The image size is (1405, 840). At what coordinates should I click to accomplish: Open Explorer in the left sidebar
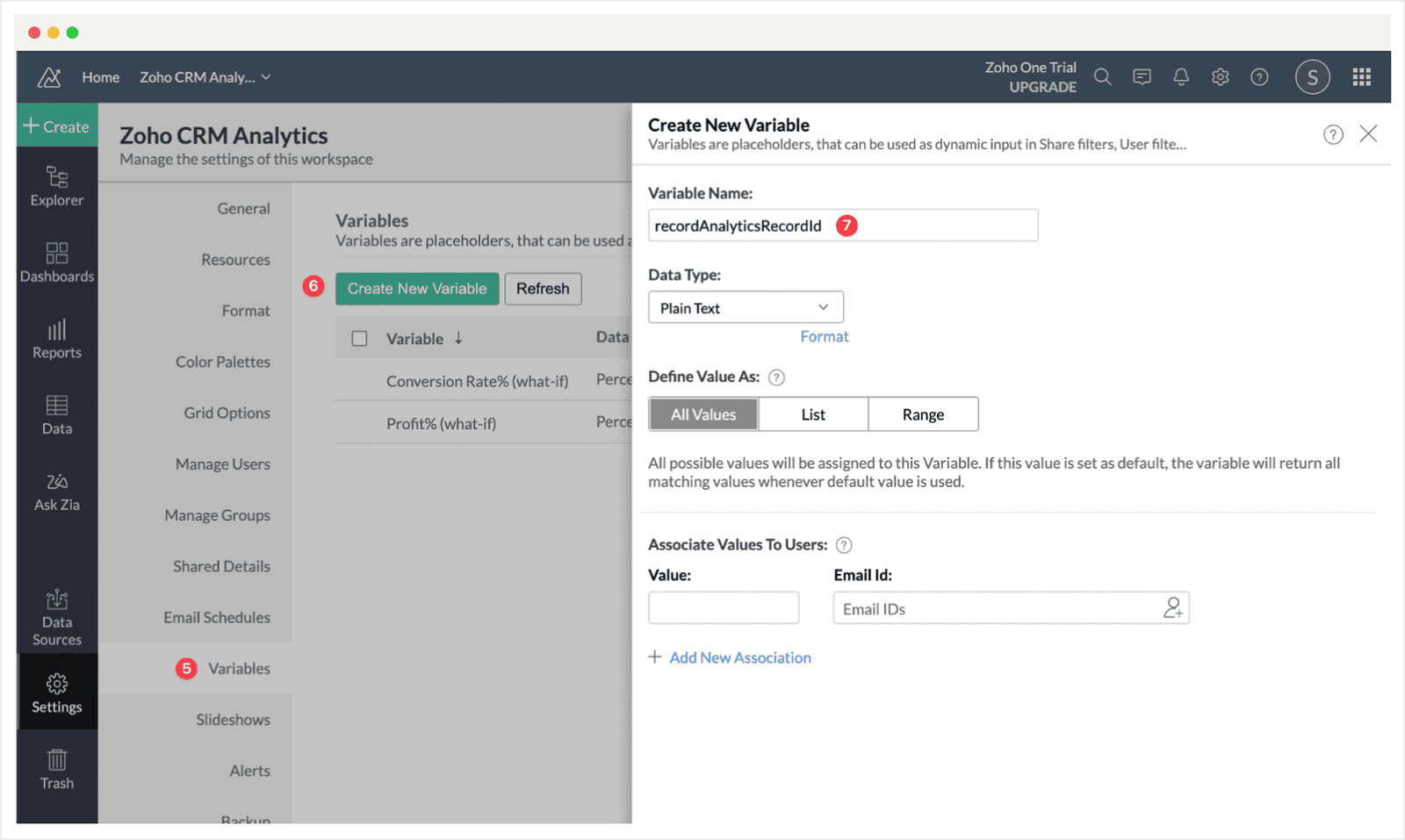[x=57, y=186]
